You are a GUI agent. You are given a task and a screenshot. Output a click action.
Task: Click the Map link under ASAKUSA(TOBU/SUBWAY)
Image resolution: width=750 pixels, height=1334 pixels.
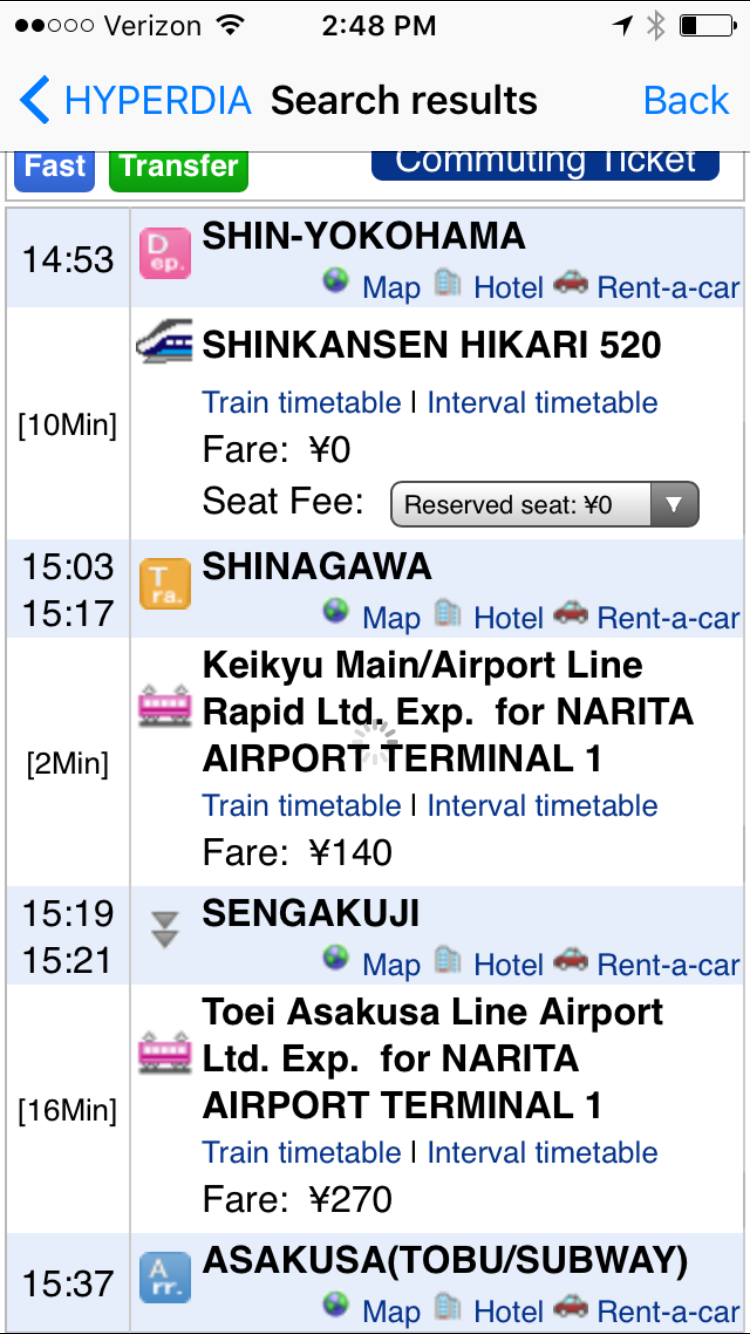391,1311
